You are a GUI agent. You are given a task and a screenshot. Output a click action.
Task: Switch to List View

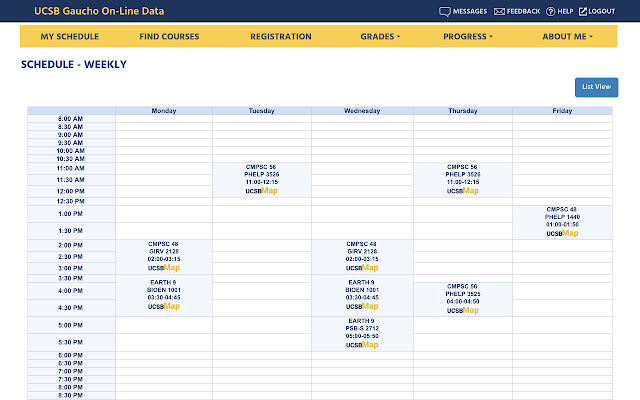[x=596, y=87]
